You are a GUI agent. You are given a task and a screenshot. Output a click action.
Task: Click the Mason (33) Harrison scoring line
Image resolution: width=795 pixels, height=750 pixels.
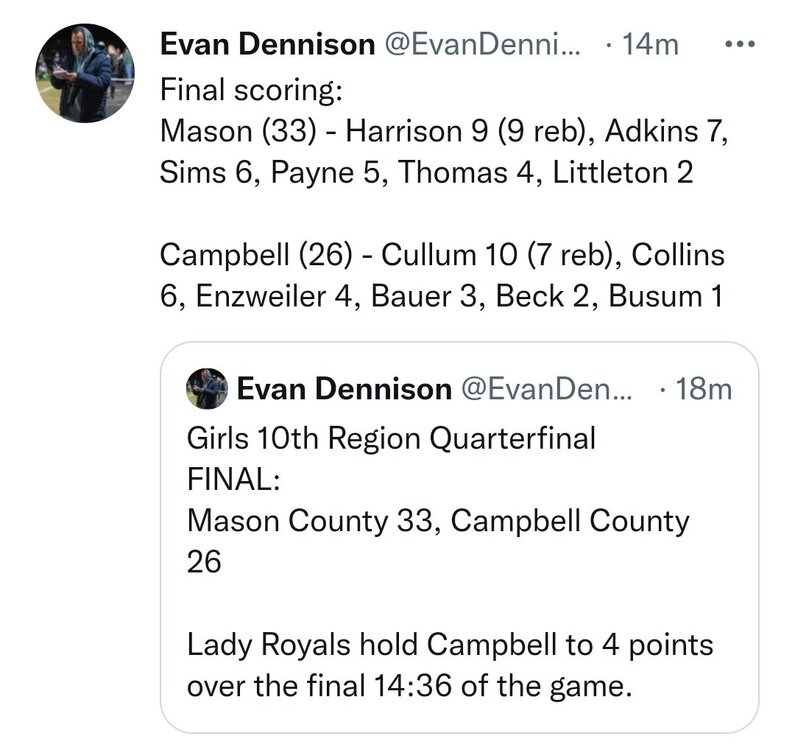click(x=444, y=131)
